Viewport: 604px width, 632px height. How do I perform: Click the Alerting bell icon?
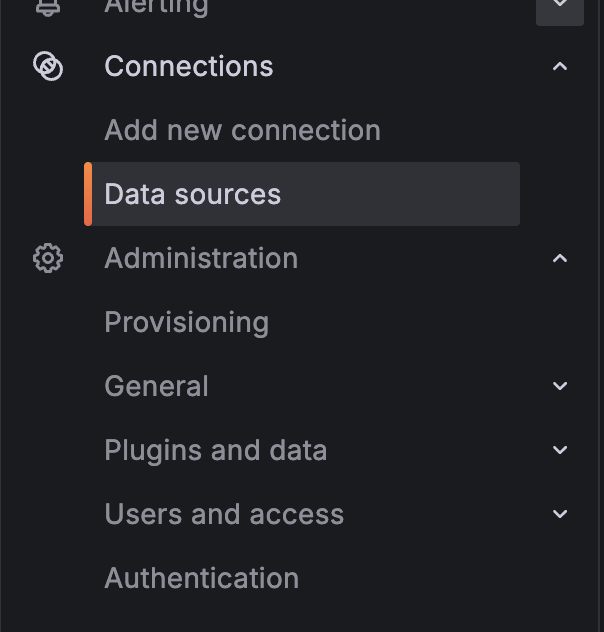click(48, 7)
